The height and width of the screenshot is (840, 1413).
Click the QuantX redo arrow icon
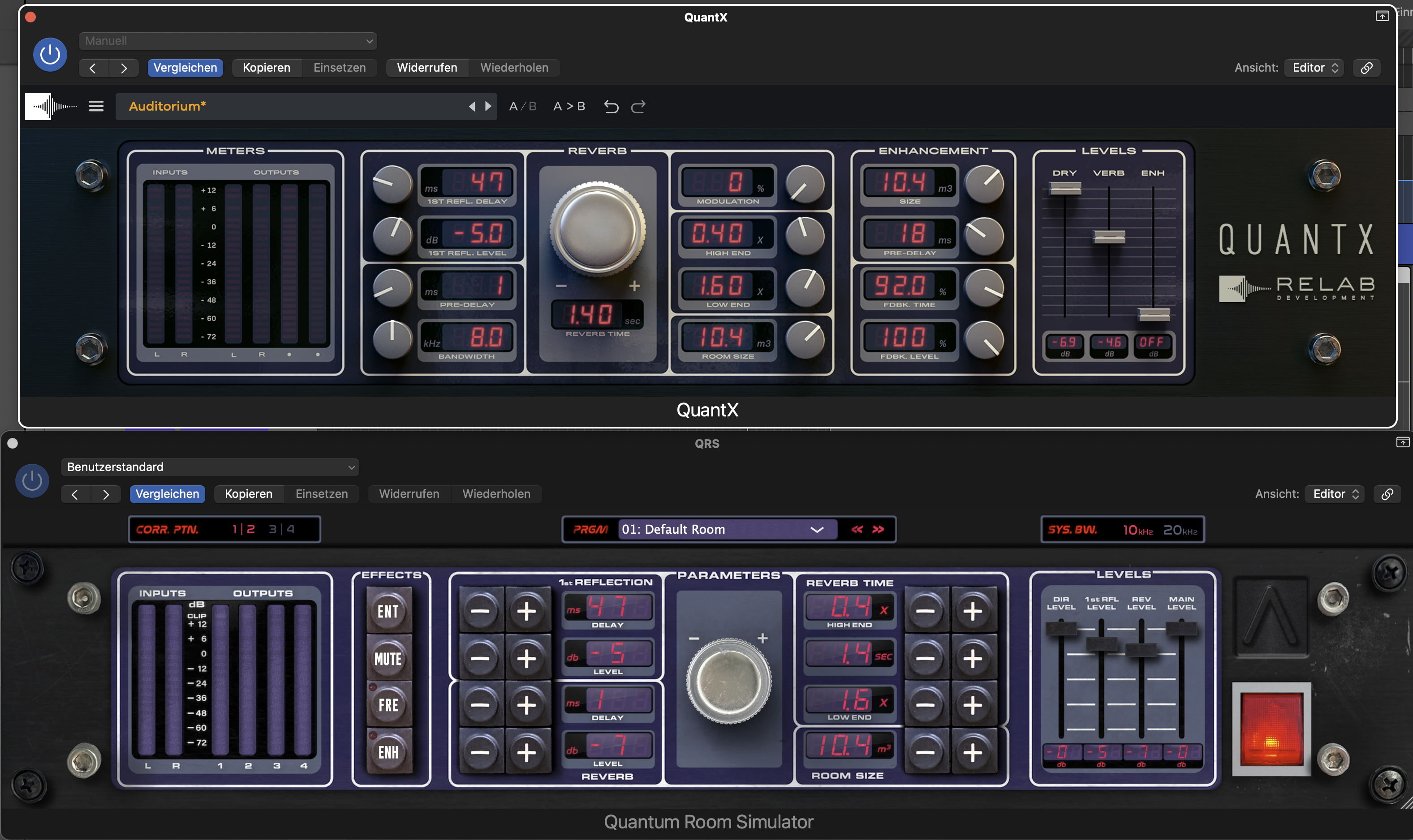(x=638, y=107)
